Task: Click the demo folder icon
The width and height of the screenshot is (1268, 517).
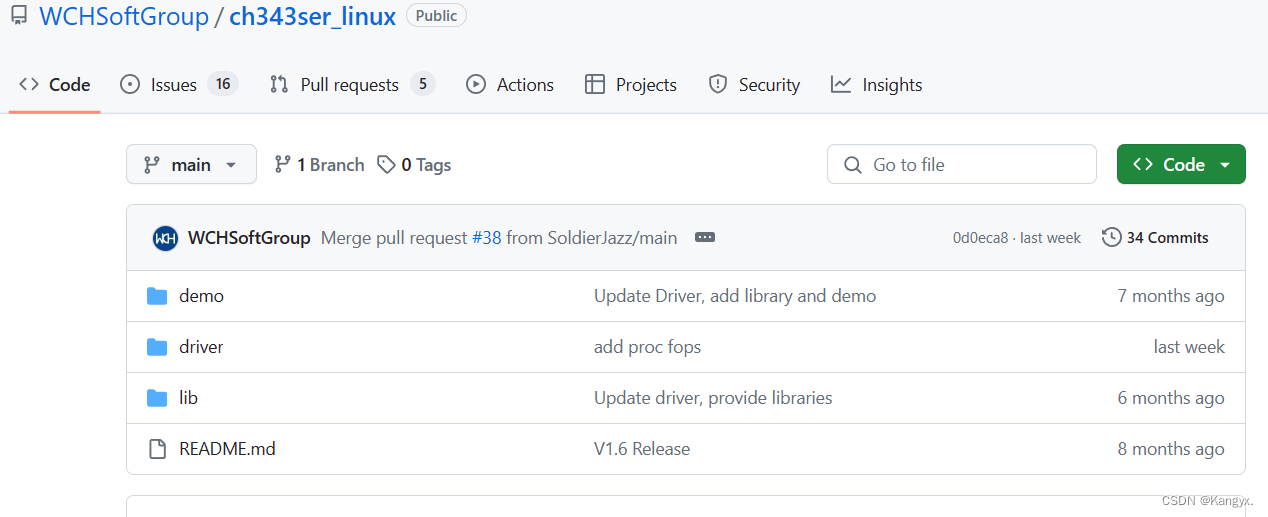Action: [157, 296]
